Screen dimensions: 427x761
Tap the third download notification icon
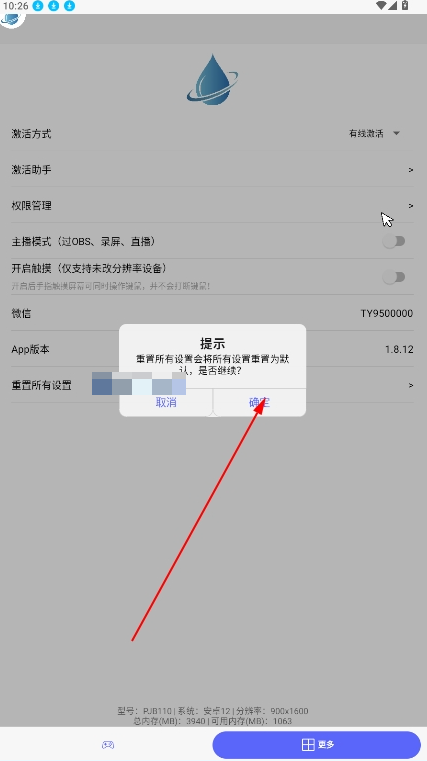(x=70, y=6)
